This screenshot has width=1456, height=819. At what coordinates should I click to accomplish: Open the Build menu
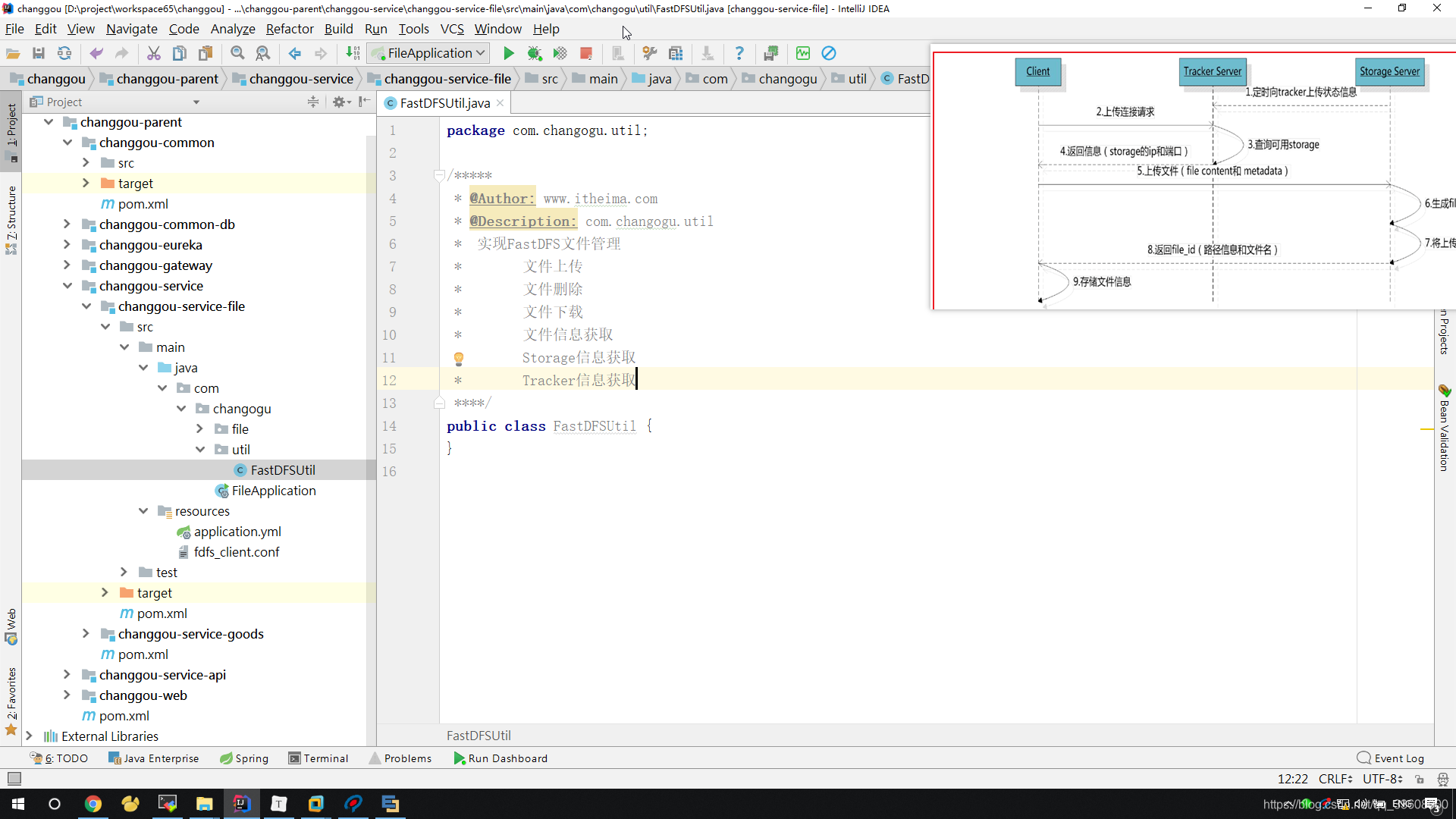pos(339,29)
